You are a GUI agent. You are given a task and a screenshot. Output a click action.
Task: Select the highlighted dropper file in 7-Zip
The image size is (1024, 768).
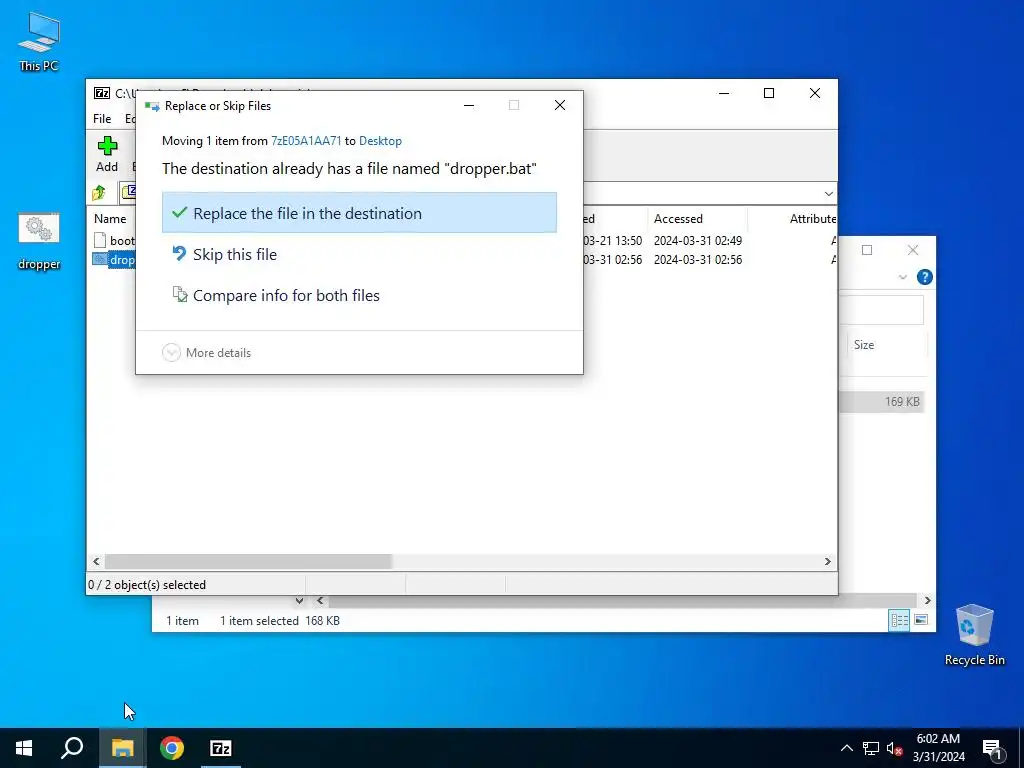(x=114, y=260)
